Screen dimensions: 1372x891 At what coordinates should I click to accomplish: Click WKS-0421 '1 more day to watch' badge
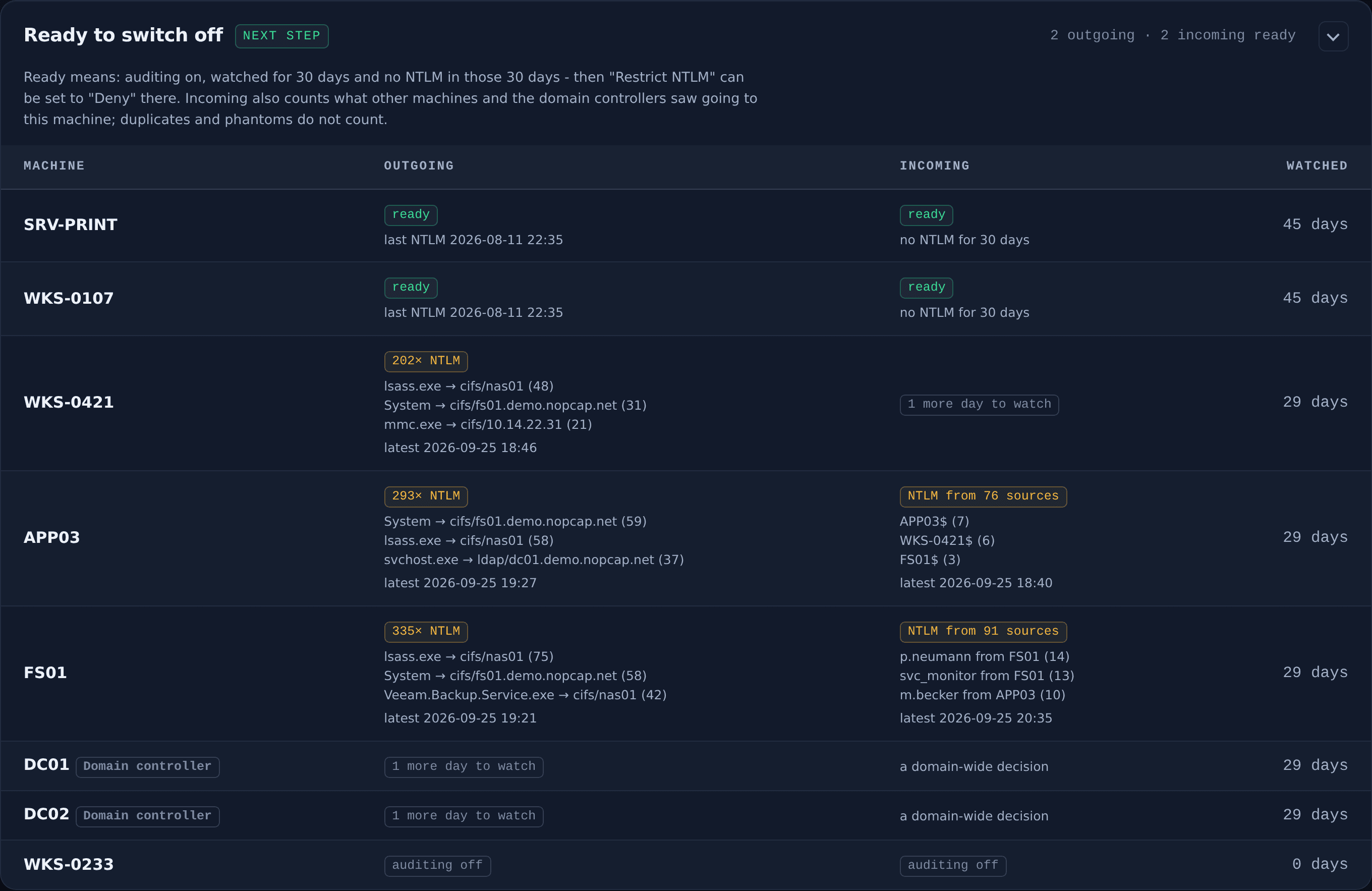click(980, 405)
